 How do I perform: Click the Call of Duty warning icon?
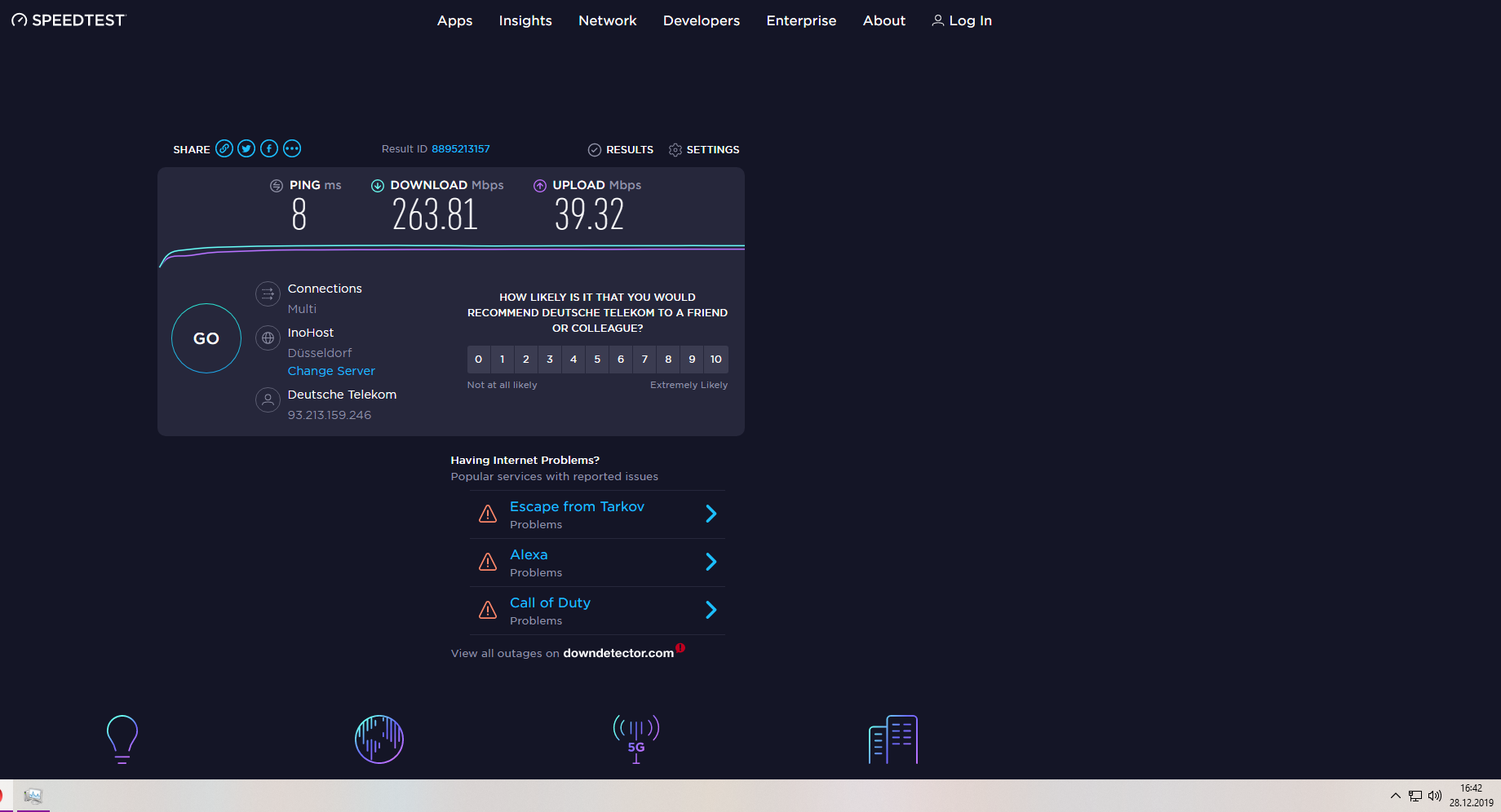click(488, 610)
